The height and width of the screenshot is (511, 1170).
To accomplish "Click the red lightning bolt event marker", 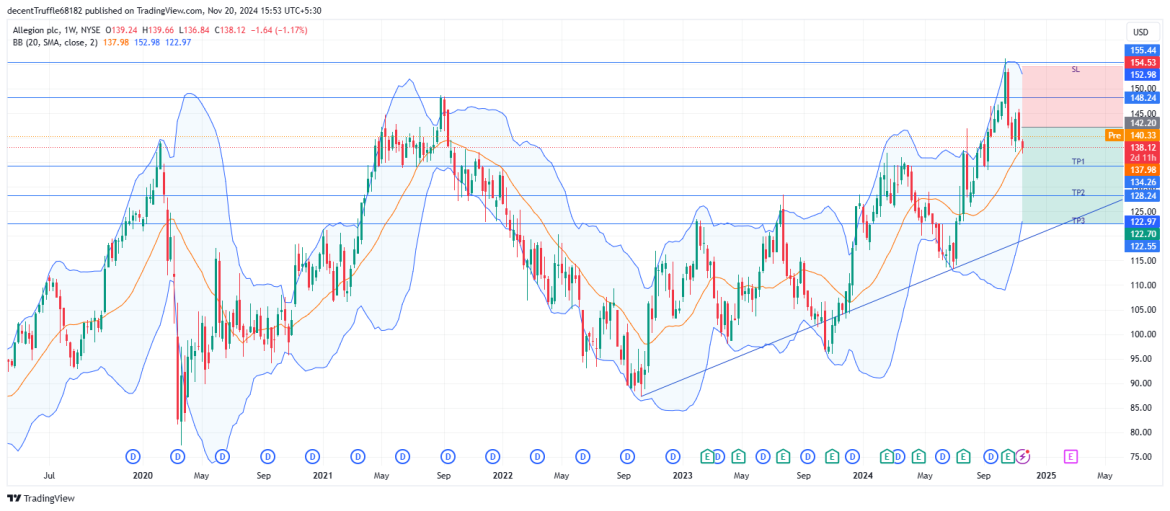I will tap(1024, 455).
